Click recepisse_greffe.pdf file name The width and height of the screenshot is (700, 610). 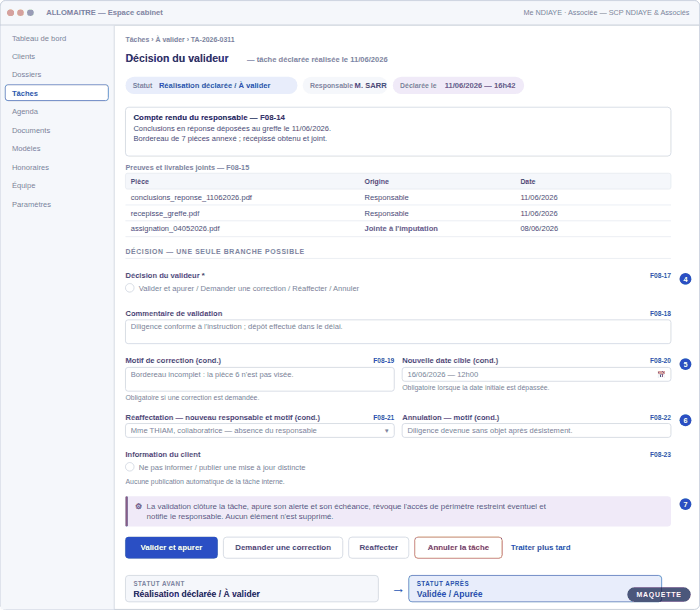(x=165, y=213)
